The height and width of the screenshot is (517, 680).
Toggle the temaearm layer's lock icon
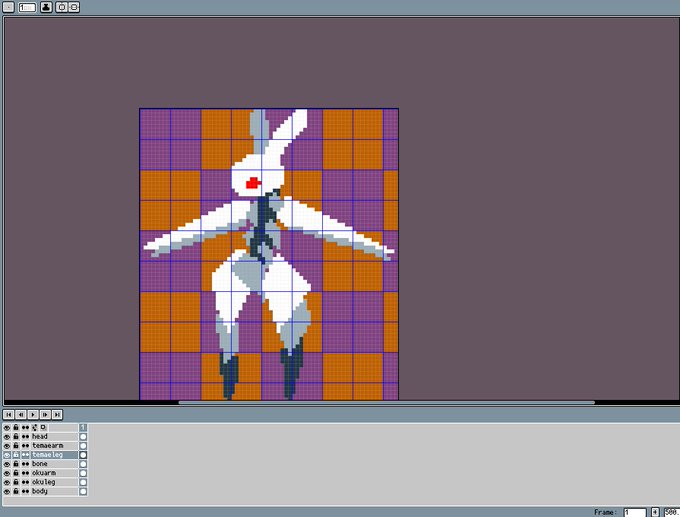tap(16, 446)
